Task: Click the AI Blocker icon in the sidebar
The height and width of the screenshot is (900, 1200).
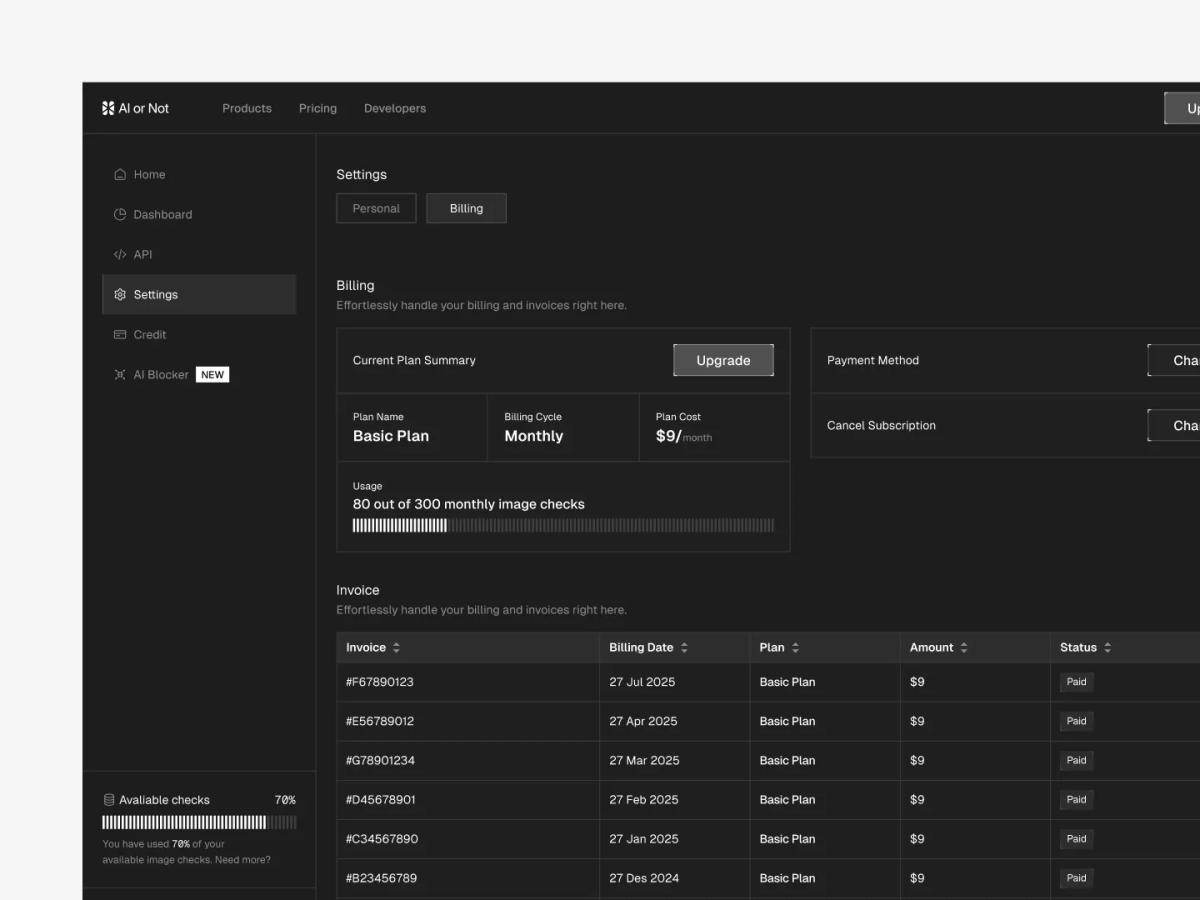Action: coord(120,374)
